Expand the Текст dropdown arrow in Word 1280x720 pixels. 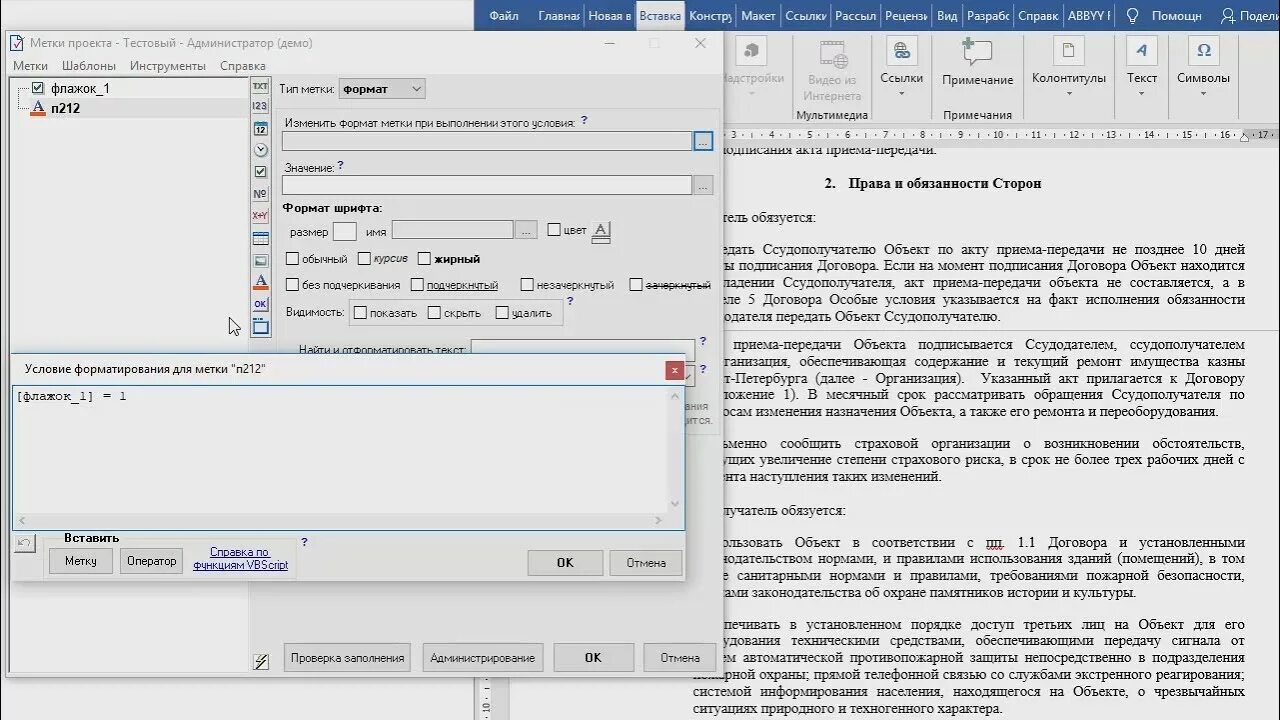(x=1141, y=95)
